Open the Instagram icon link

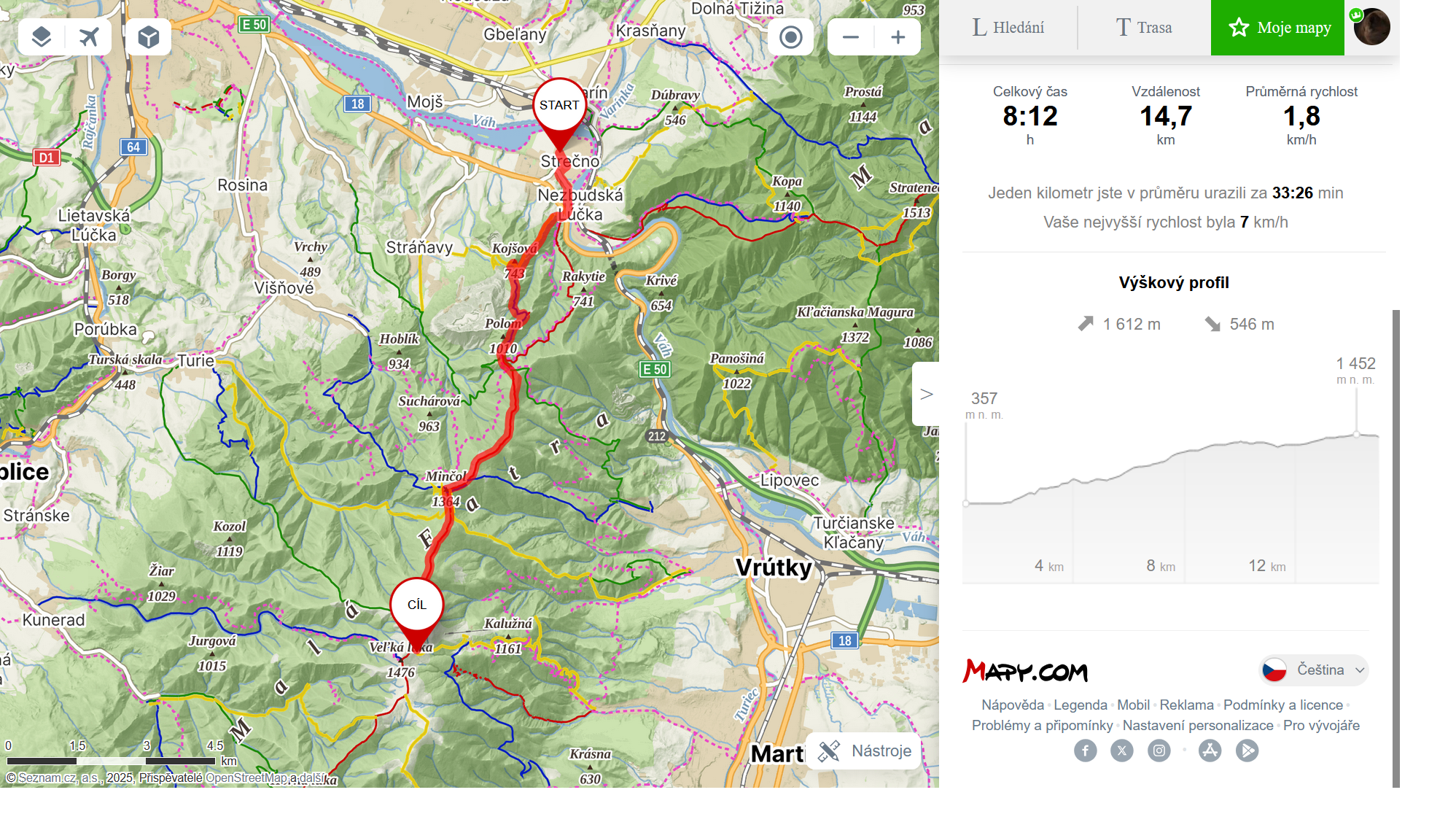coord(1159,750)
